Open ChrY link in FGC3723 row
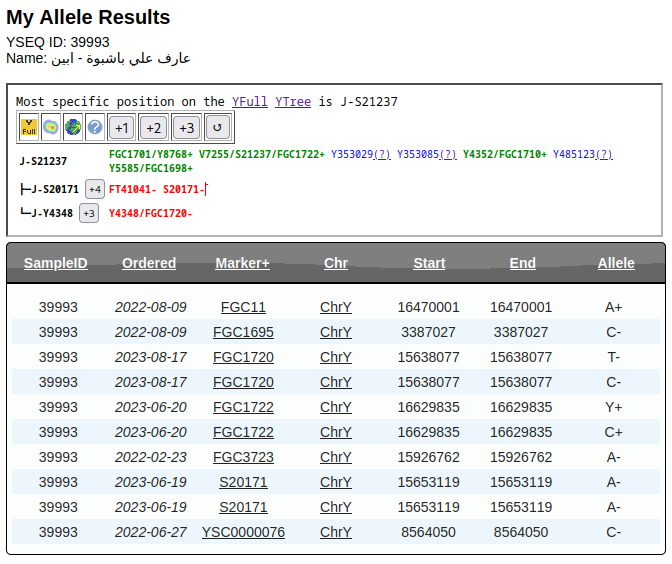The height and width of the screenshot is (564, 672). click(336, 457)
